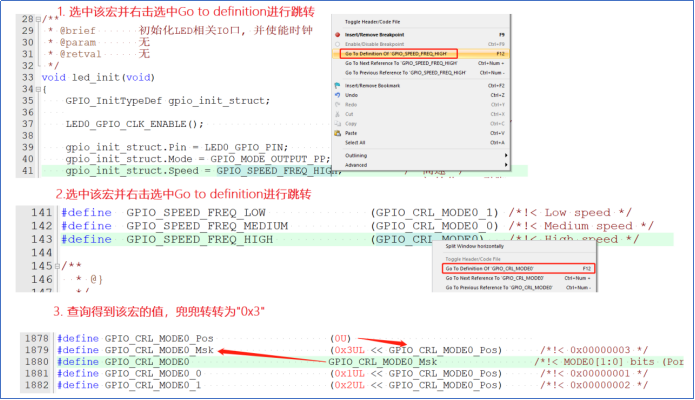The height and width of the screenshot is (400, 695).
Task: Click the Redo arrow icon in menu
Action: click(337, 105)
